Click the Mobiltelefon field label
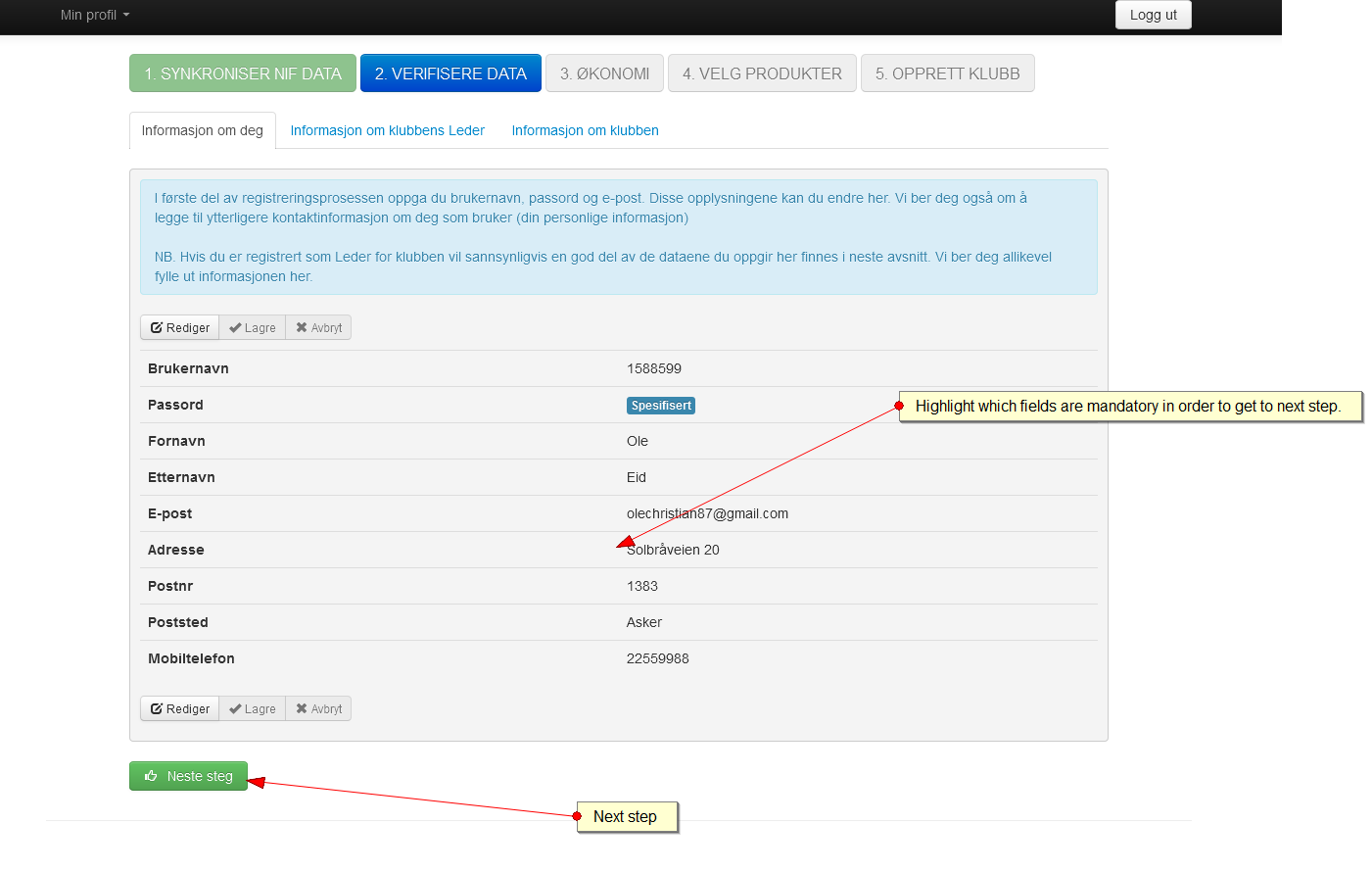Screen dimensions: 1372x872 tap(191, 658)
